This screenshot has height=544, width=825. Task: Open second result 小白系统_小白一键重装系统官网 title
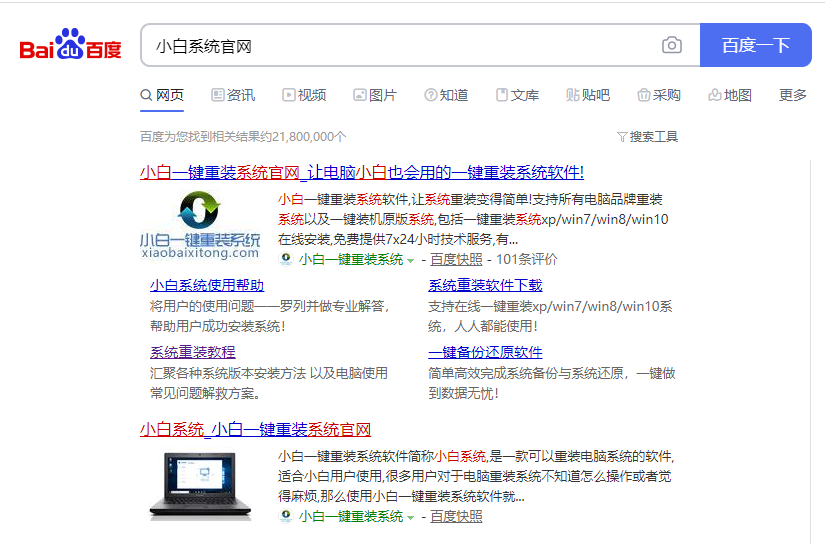(255, 429)
